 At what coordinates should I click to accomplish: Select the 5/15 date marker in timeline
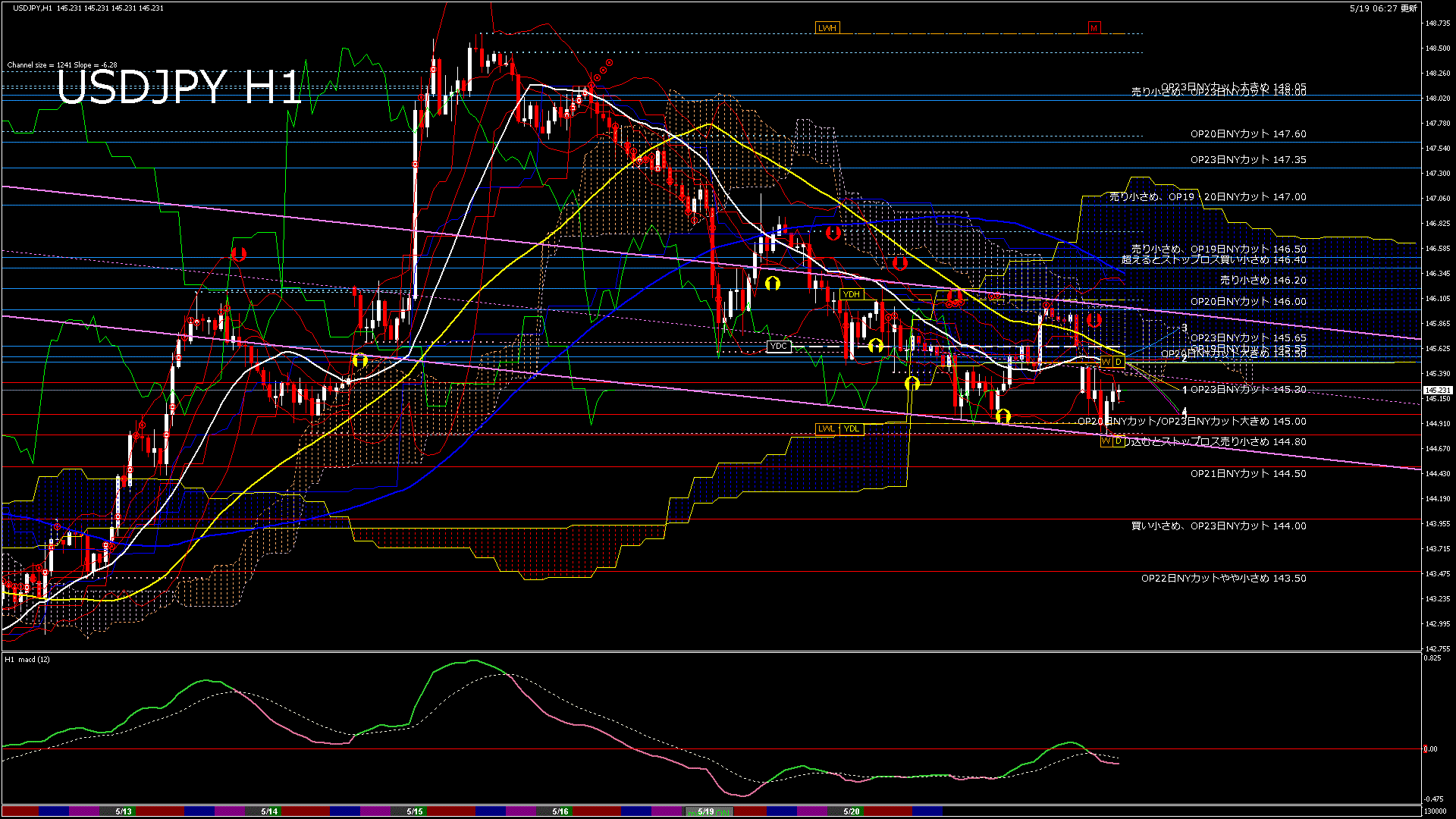[x=414, y=811]
